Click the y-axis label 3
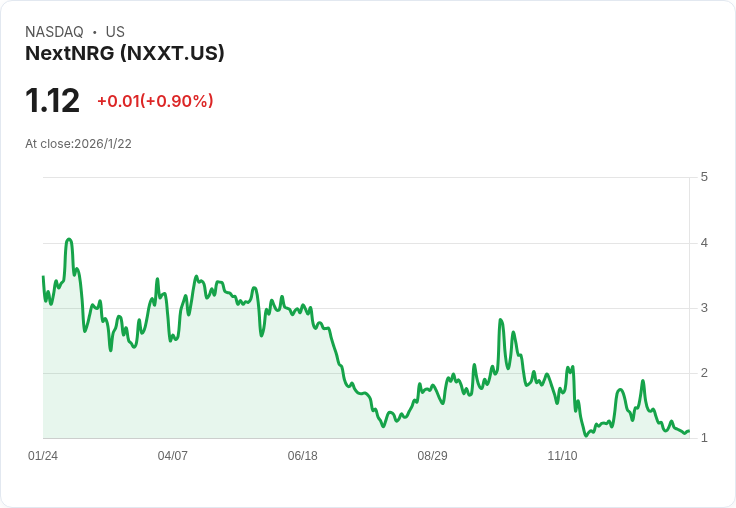 (x=705, y=308)
